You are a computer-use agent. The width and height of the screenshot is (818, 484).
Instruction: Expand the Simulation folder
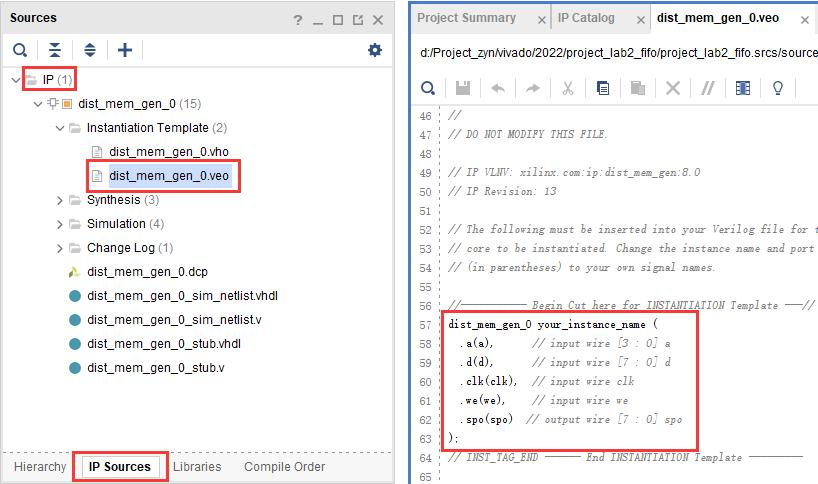coord(61,224)
